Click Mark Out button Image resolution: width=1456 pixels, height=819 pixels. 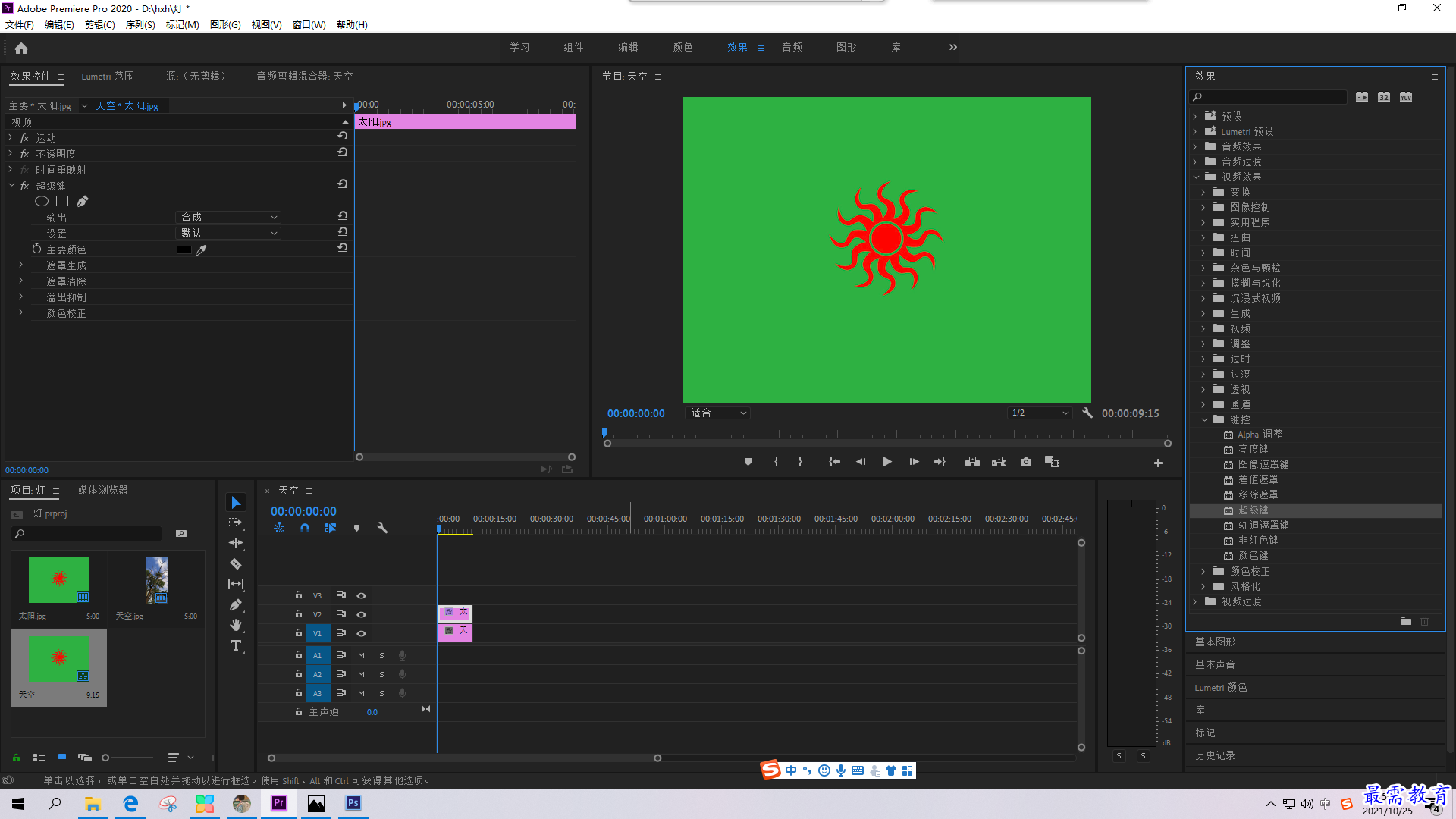click(800, 462)
